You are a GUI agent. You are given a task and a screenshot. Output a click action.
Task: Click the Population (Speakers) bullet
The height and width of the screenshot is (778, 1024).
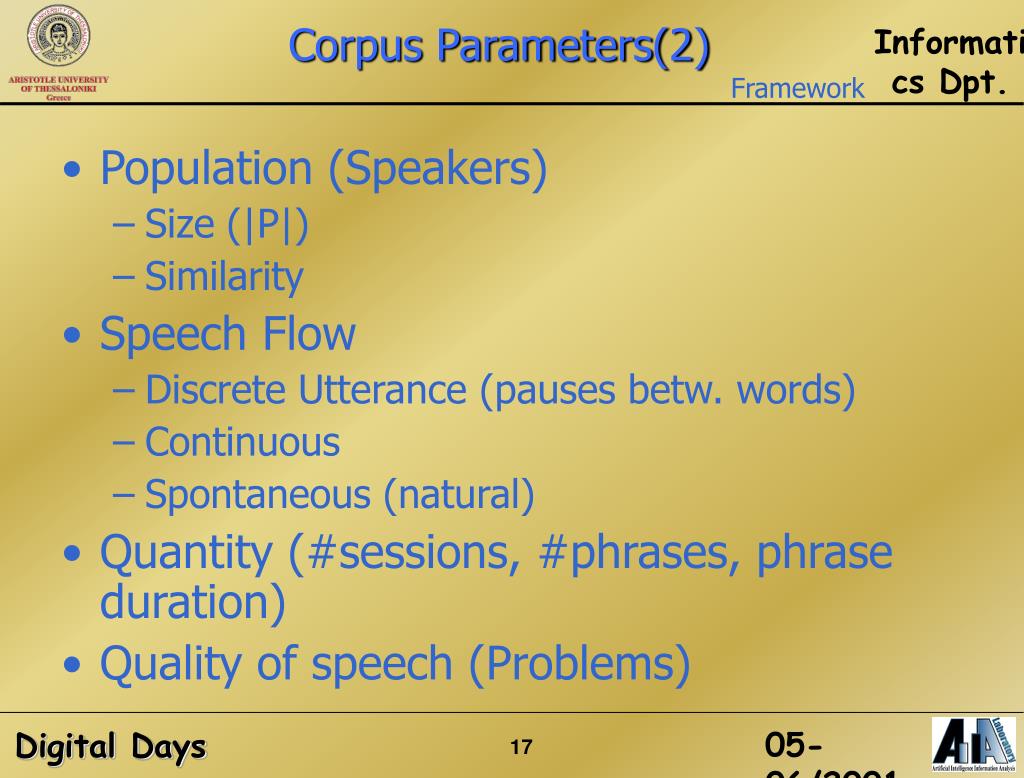click(323, 169)
